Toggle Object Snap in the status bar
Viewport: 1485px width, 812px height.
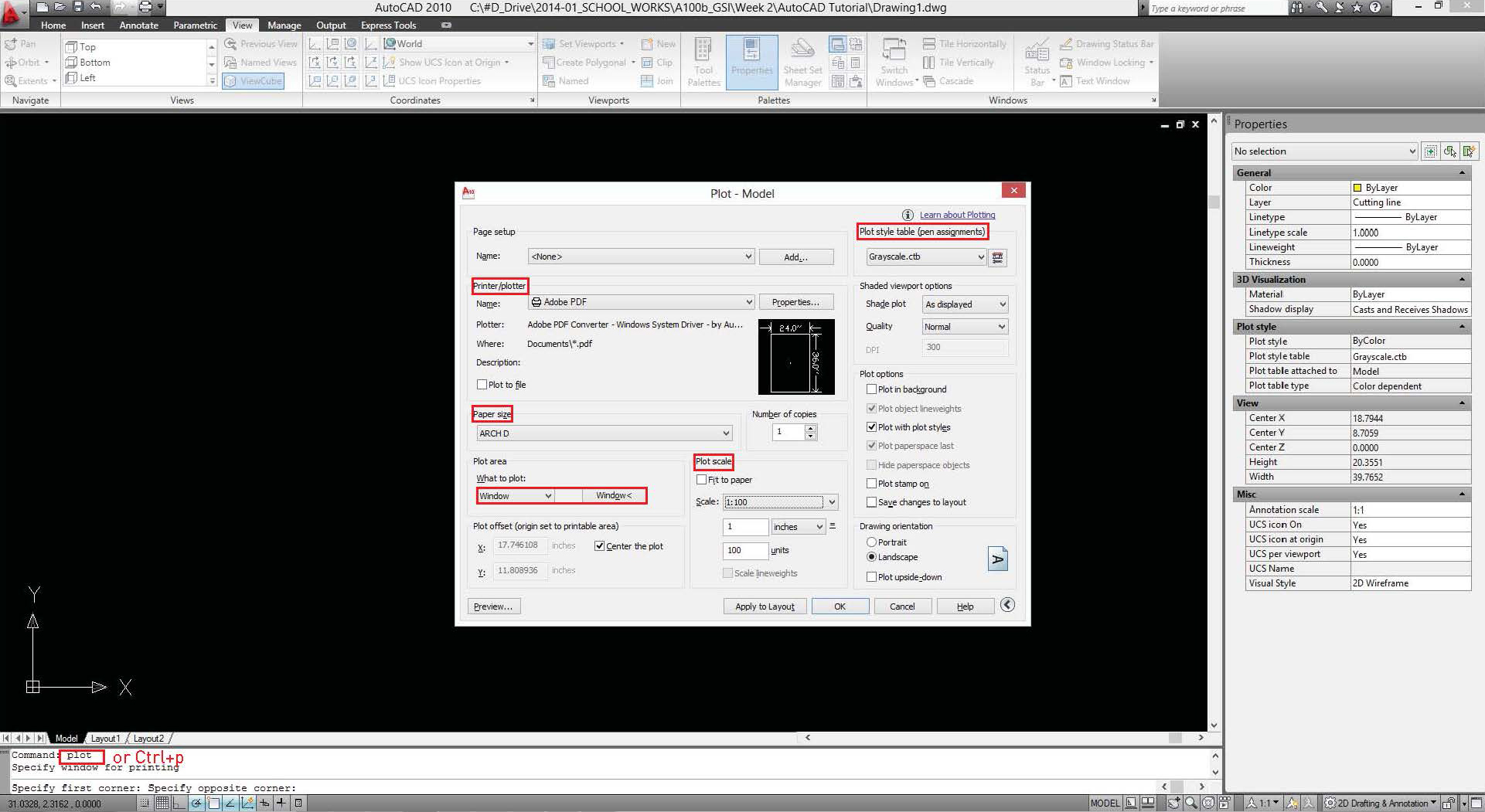pos(213,804)
